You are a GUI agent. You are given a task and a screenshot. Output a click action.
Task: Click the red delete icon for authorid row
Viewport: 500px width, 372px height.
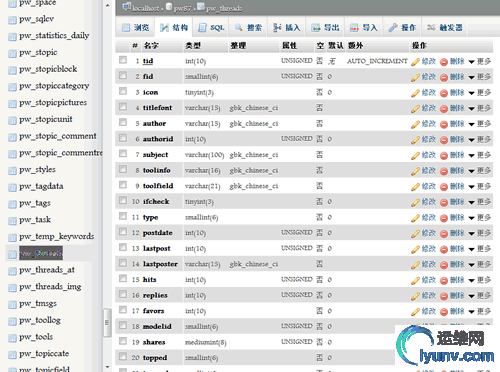[x=444, y=140]
